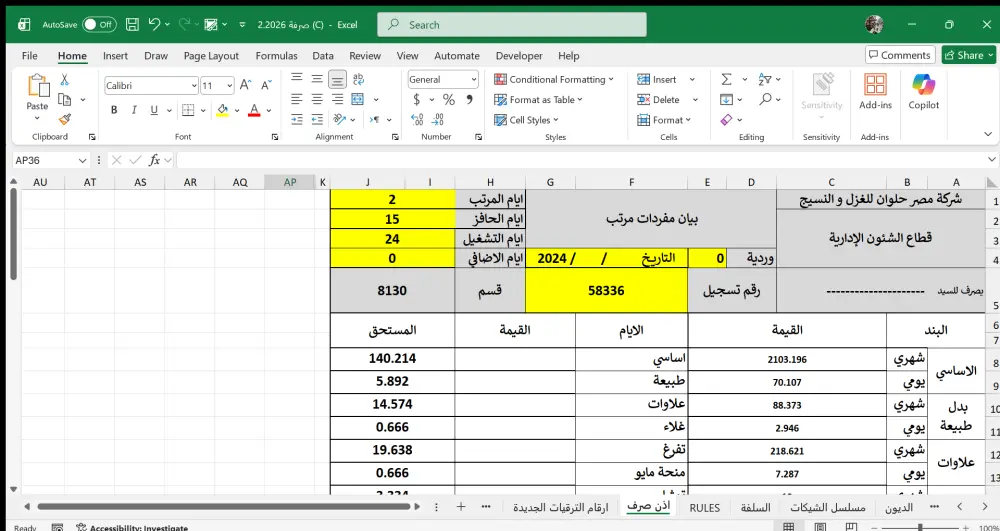Click the formula bar input field

582,160
